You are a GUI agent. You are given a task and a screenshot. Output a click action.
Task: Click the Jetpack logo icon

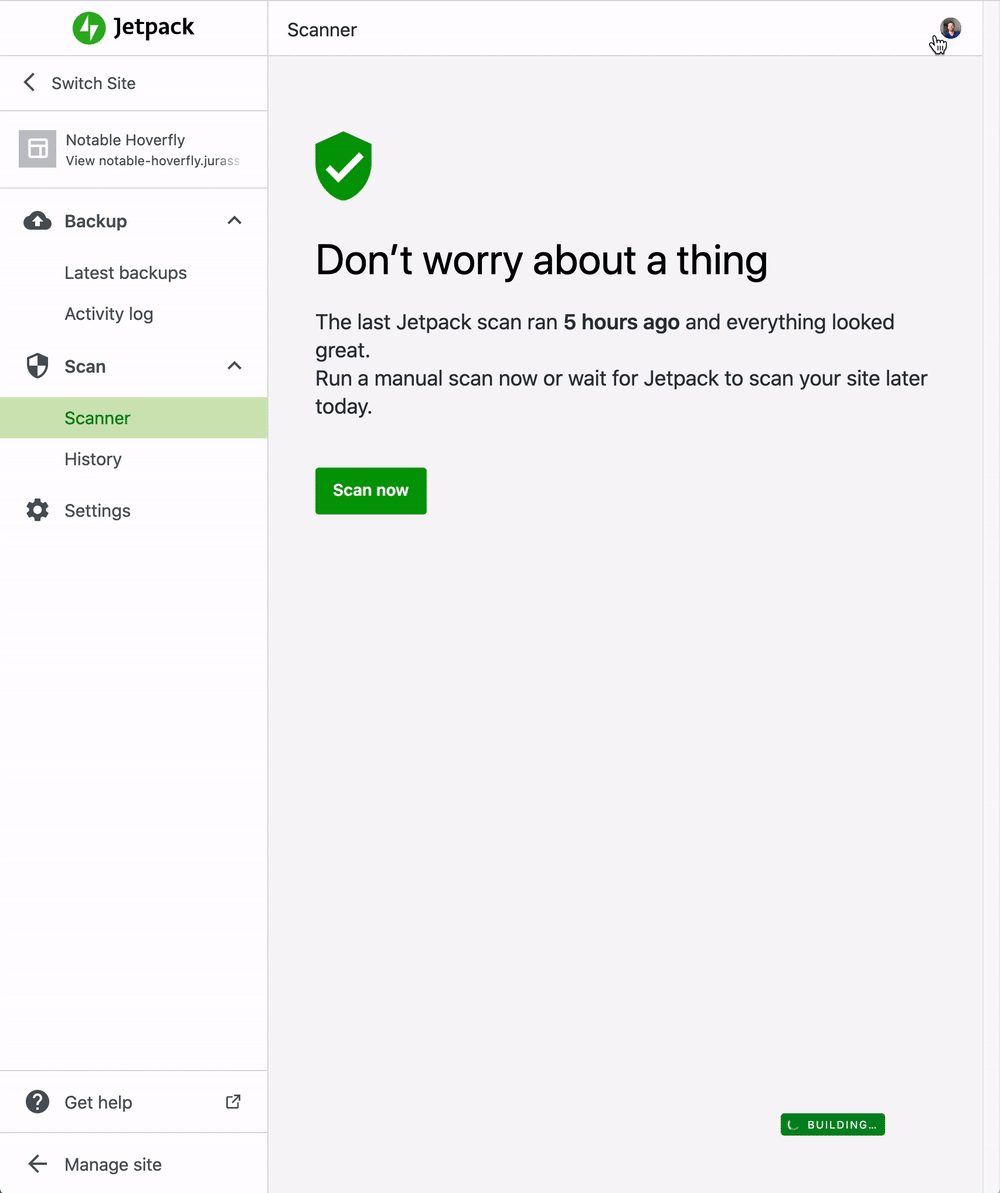coord(89,28)
